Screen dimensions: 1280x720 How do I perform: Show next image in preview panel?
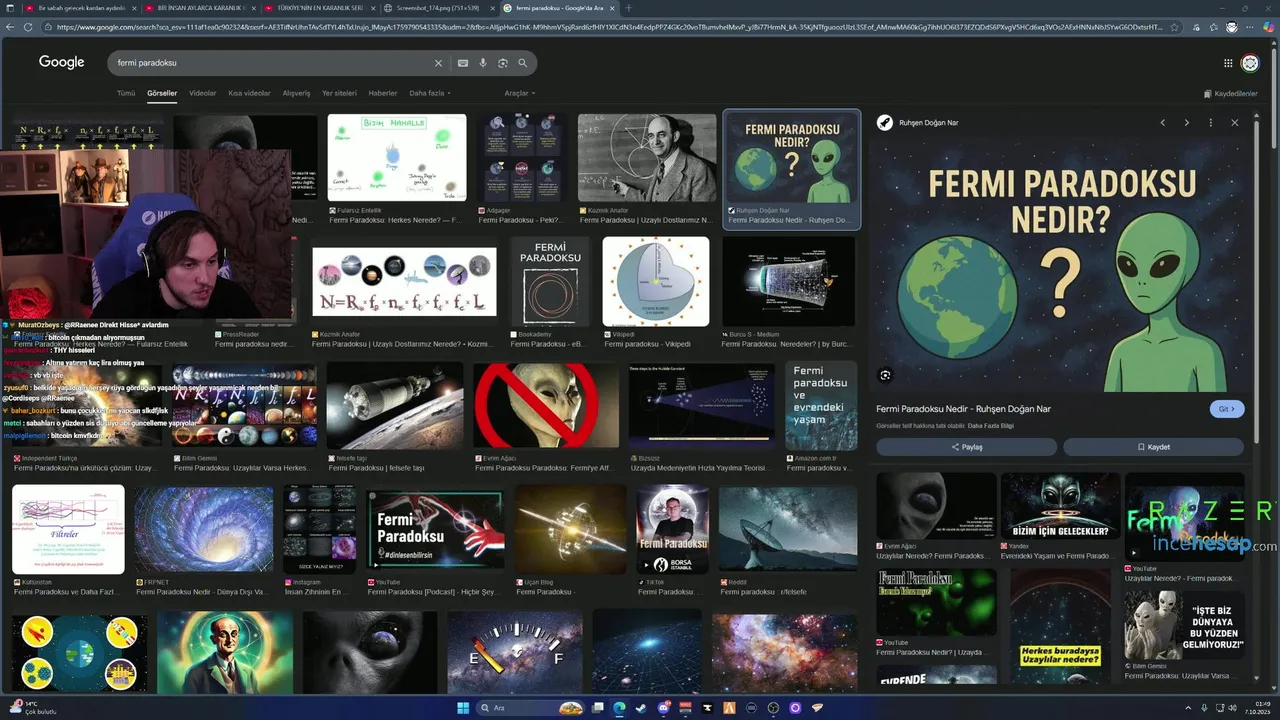1187,123
